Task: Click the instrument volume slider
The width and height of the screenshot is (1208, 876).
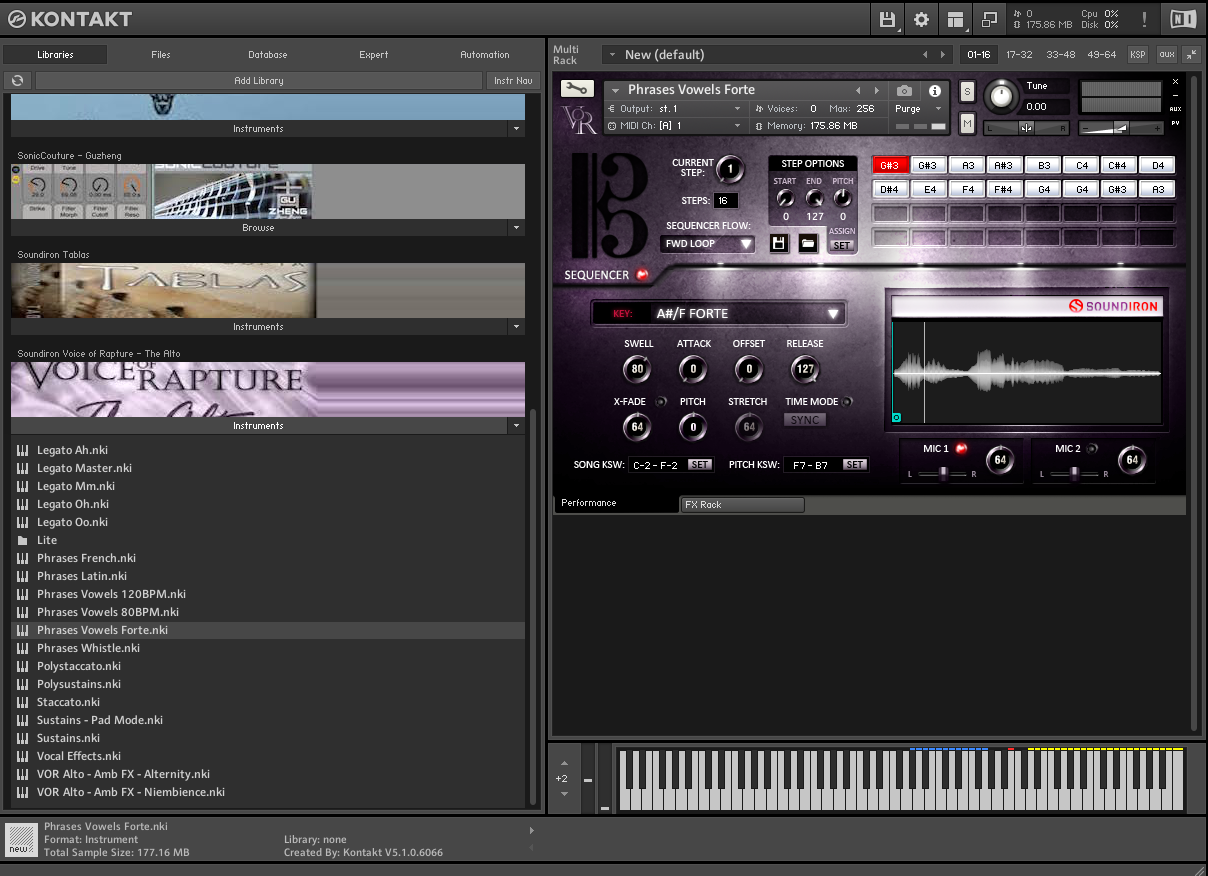Action: click(x=1120, y=127)
